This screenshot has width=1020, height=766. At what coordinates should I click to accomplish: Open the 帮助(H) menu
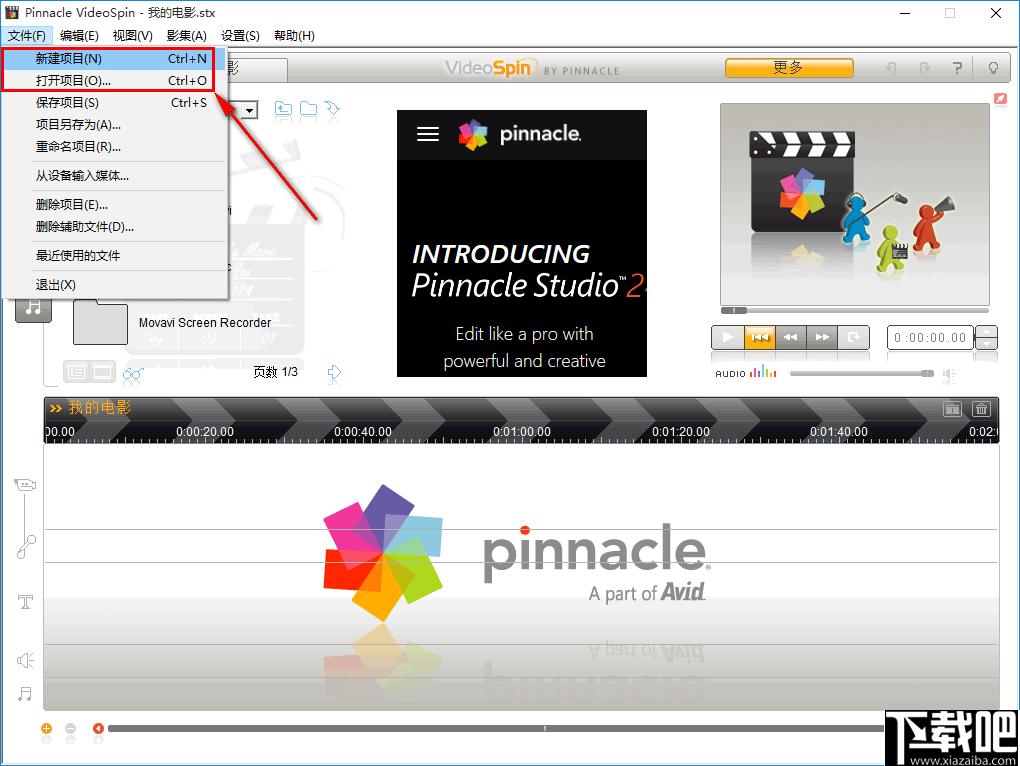[294, 35]
